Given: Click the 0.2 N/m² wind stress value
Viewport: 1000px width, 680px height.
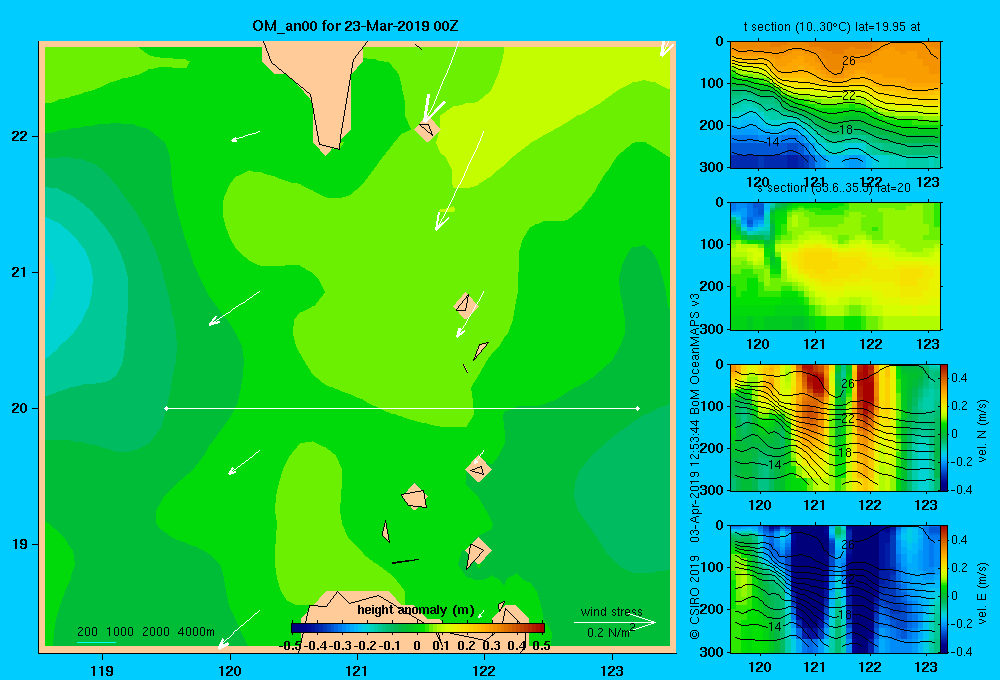Looking at the screenshot, I should pos(611,632).
